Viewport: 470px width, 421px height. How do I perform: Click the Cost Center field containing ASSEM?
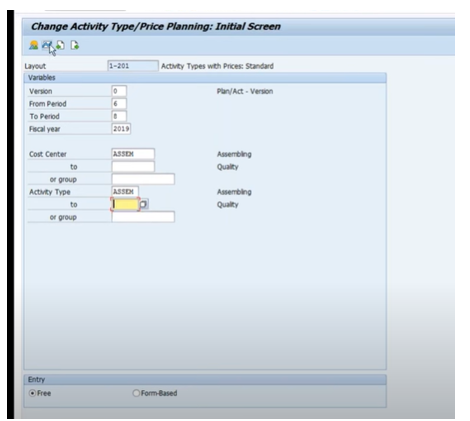click(133, 154)
